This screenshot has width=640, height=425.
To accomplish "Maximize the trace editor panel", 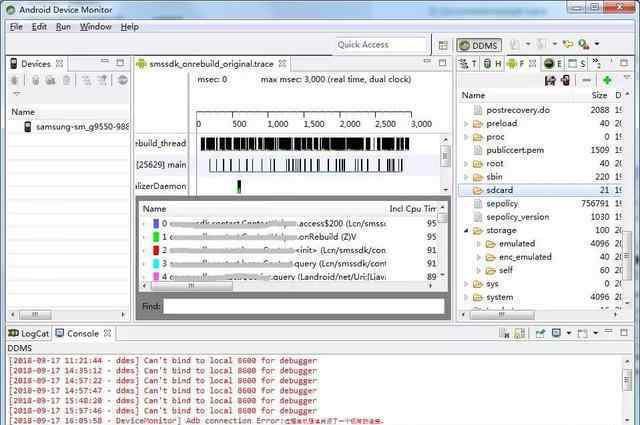I will [442, 63].
